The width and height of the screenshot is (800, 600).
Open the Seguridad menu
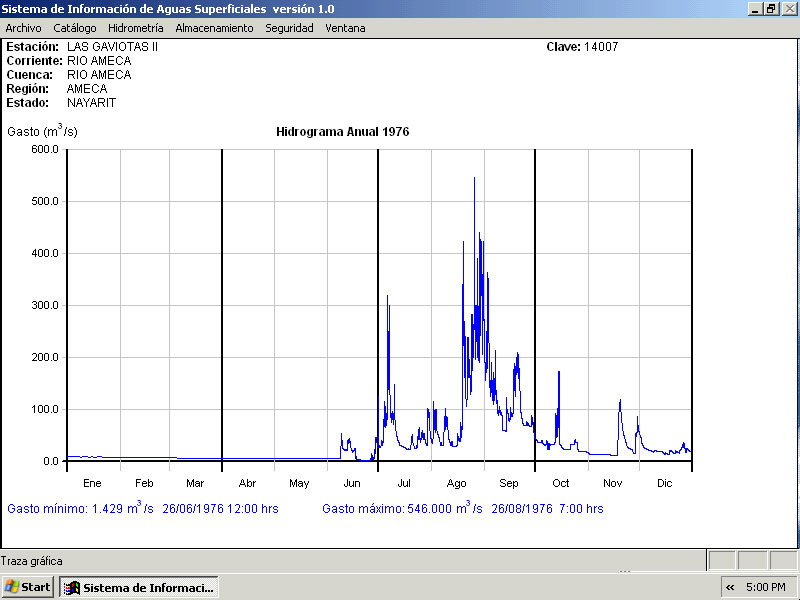point(289,28)
